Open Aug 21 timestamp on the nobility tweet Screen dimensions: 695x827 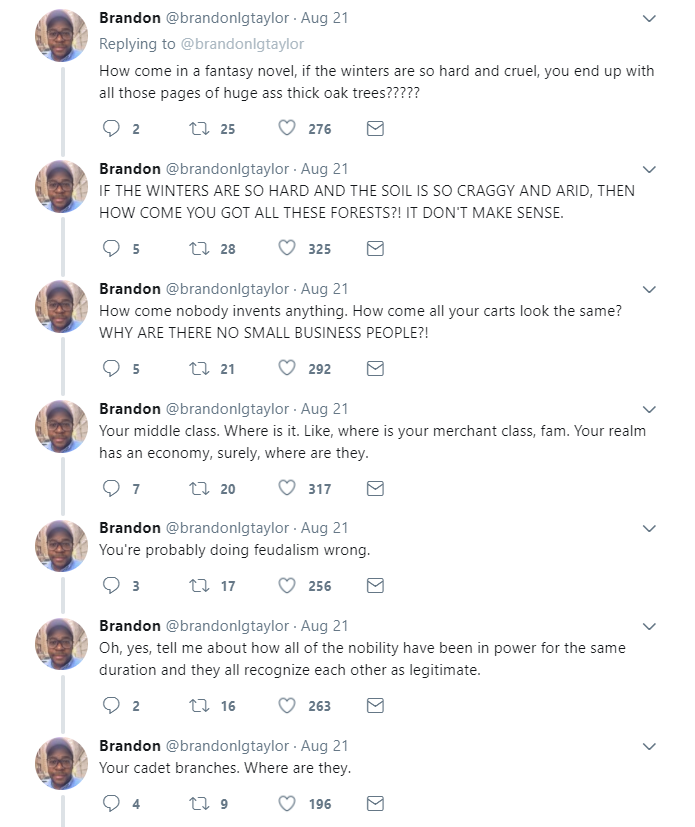click(x=324, y=626)
